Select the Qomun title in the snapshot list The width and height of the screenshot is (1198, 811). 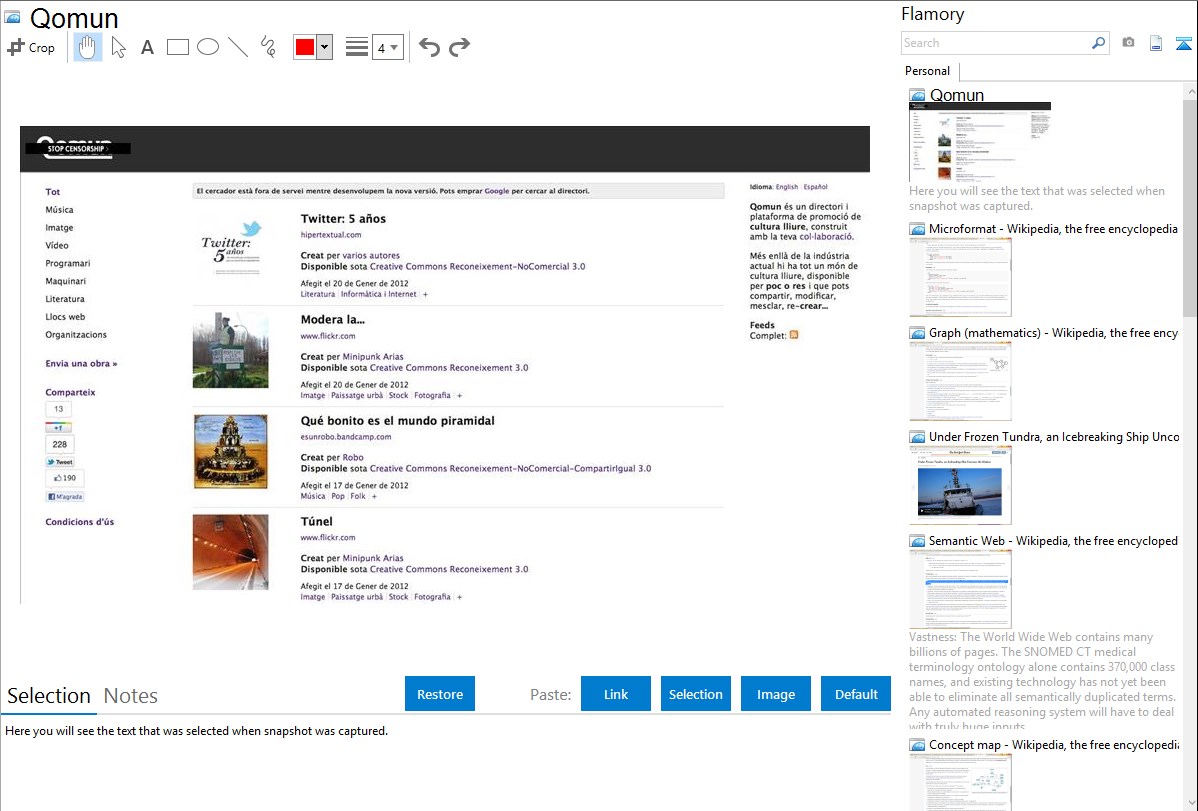pyautogui.click(x=957, y=96)
